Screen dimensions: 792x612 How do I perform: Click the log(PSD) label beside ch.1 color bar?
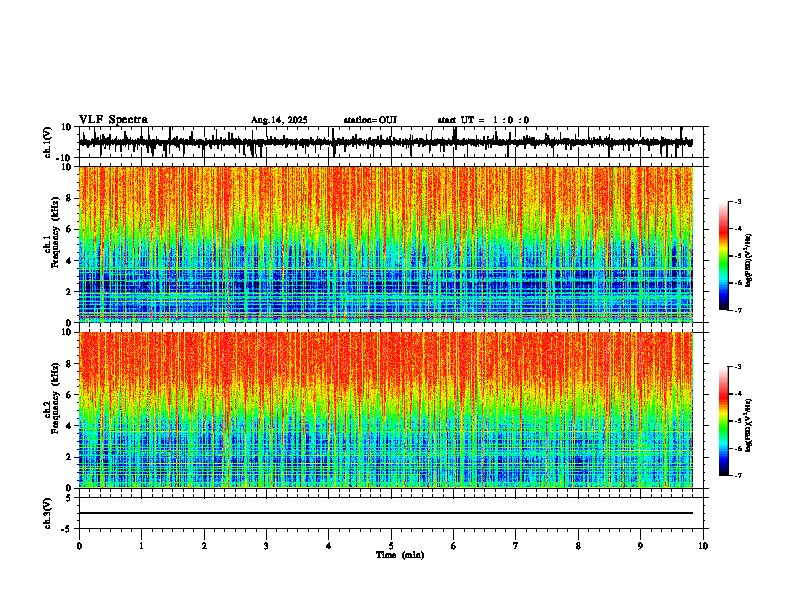(749, 260)
